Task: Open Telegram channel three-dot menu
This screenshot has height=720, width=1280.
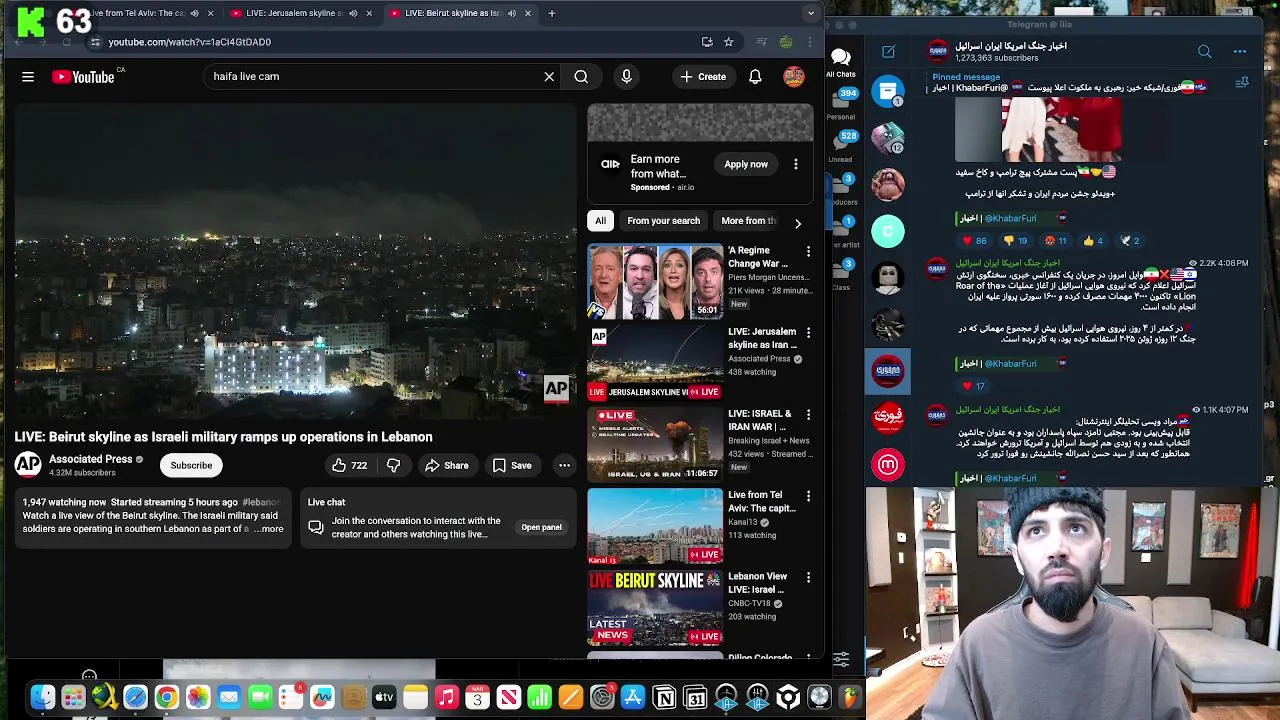Action: tap(1240, 51)
